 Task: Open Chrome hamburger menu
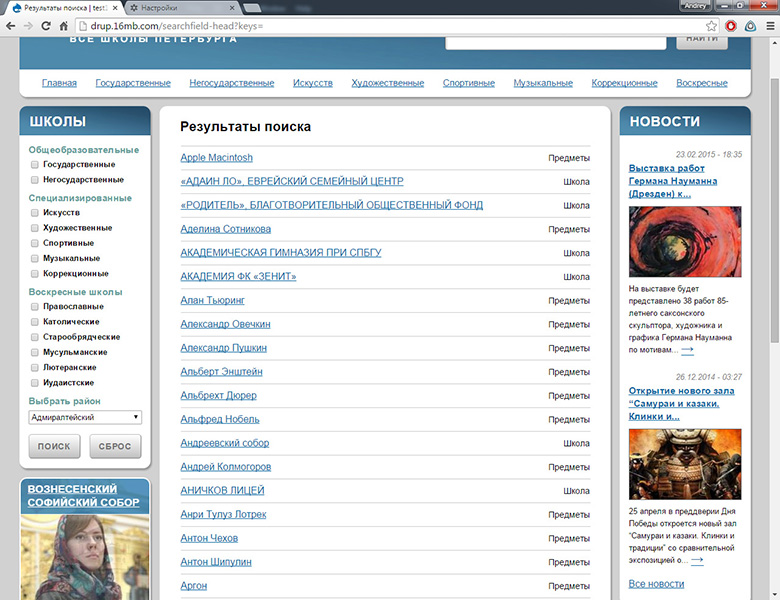coord(770,26)
